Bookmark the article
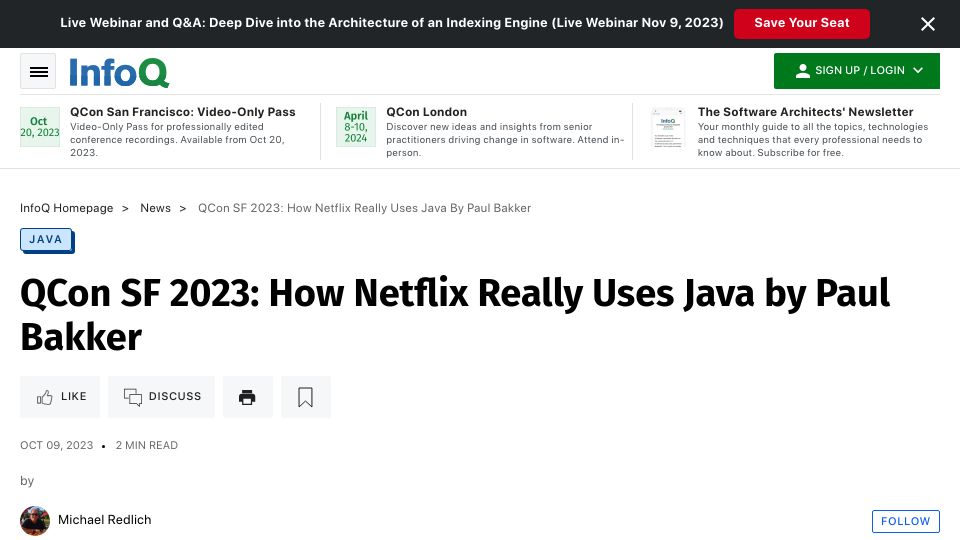The image size is (960, 540). click(x=306, y=397)
